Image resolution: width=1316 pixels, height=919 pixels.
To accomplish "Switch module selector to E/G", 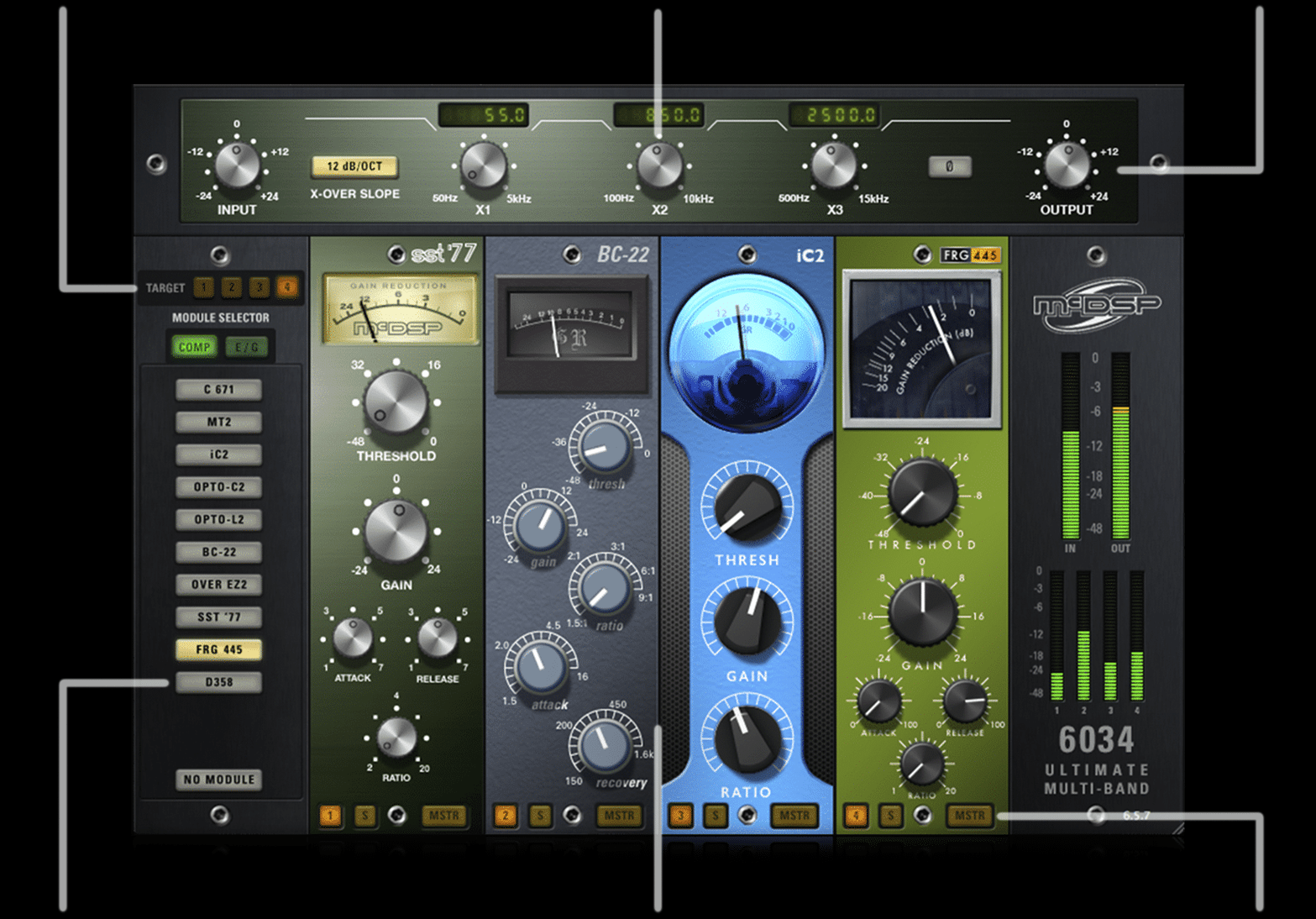I will [247, 347].
